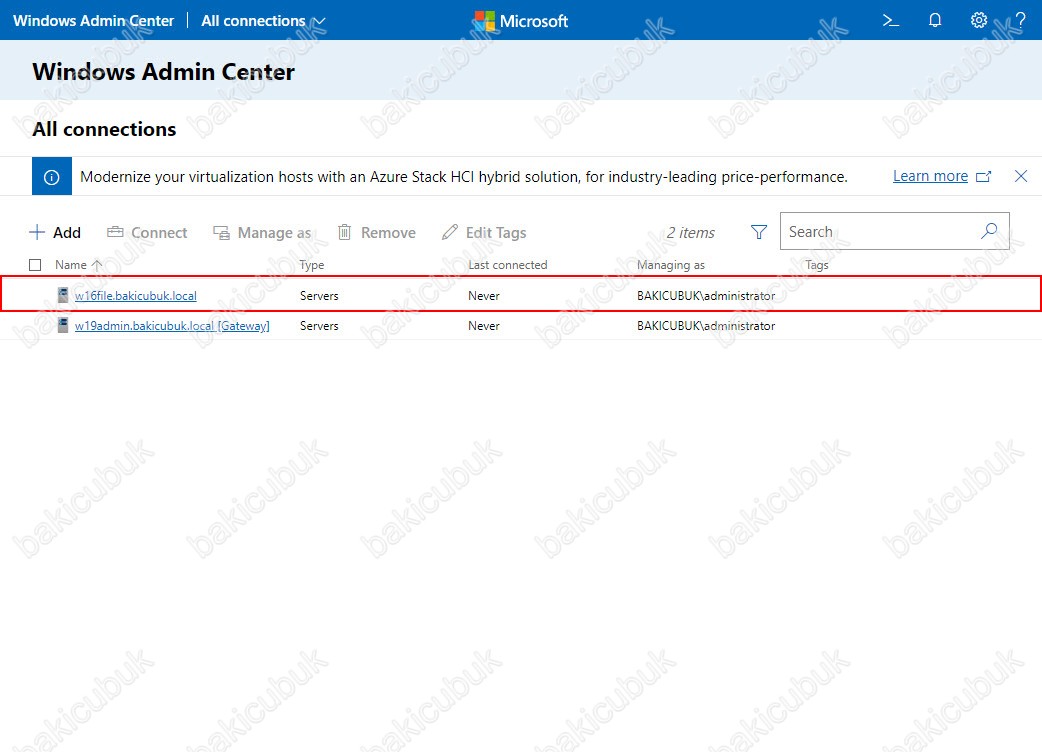
Task: Click the Never cell in w19admin row
Action: 484,326
